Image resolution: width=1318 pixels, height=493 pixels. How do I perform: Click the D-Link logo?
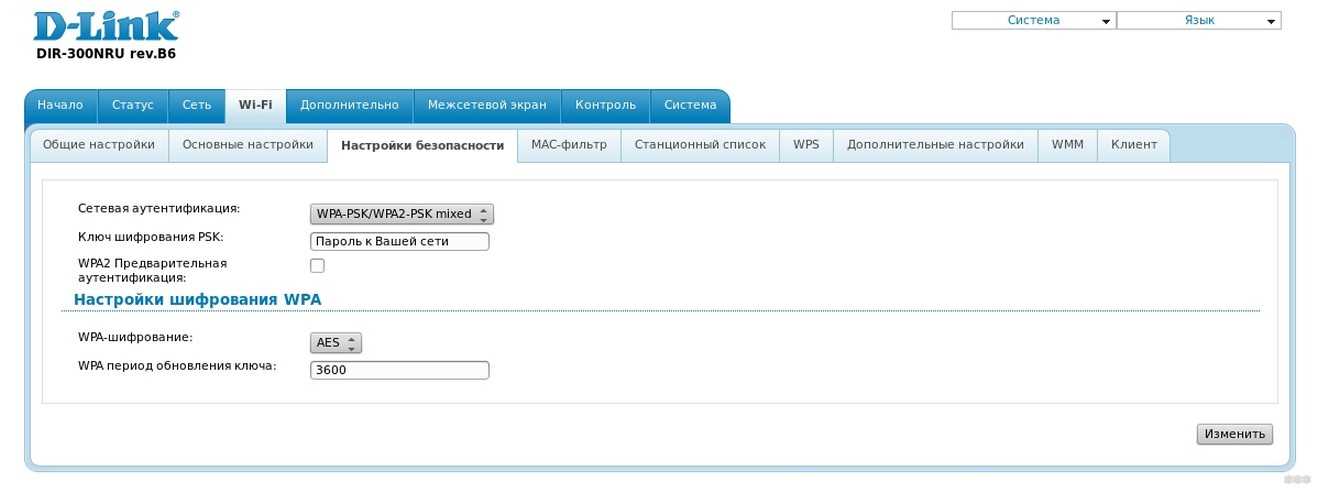coord(107,26)
